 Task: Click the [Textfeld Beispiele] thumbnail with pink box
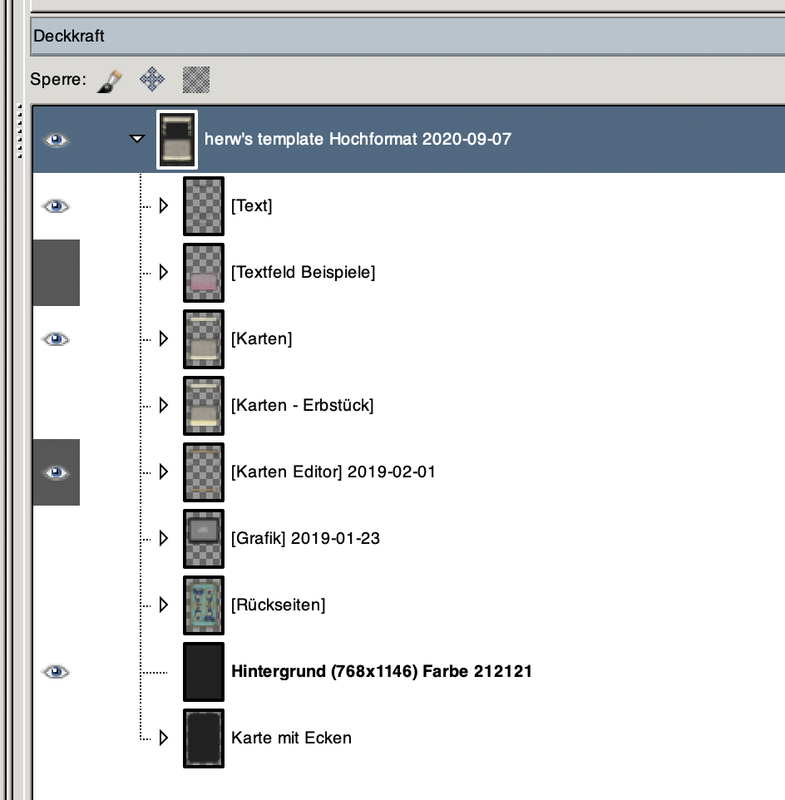tap(204, 272)
